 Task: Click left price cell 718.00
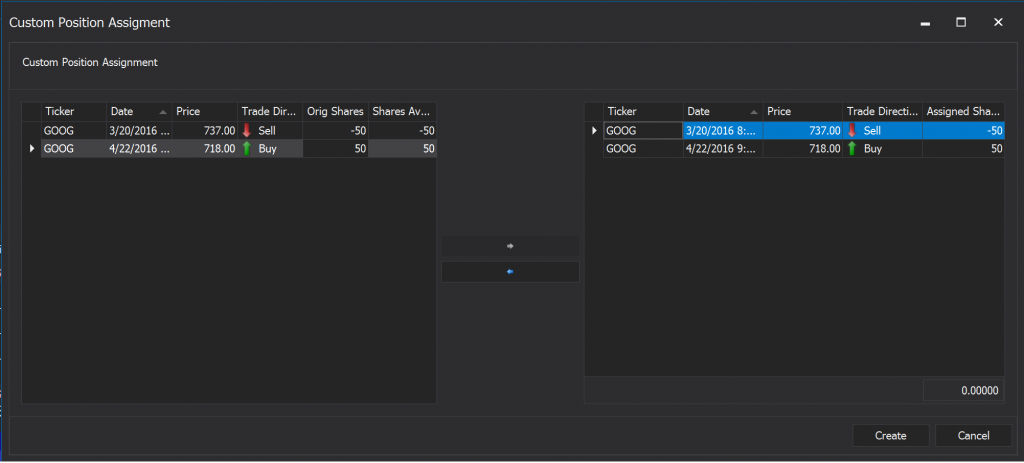[204, 149]
